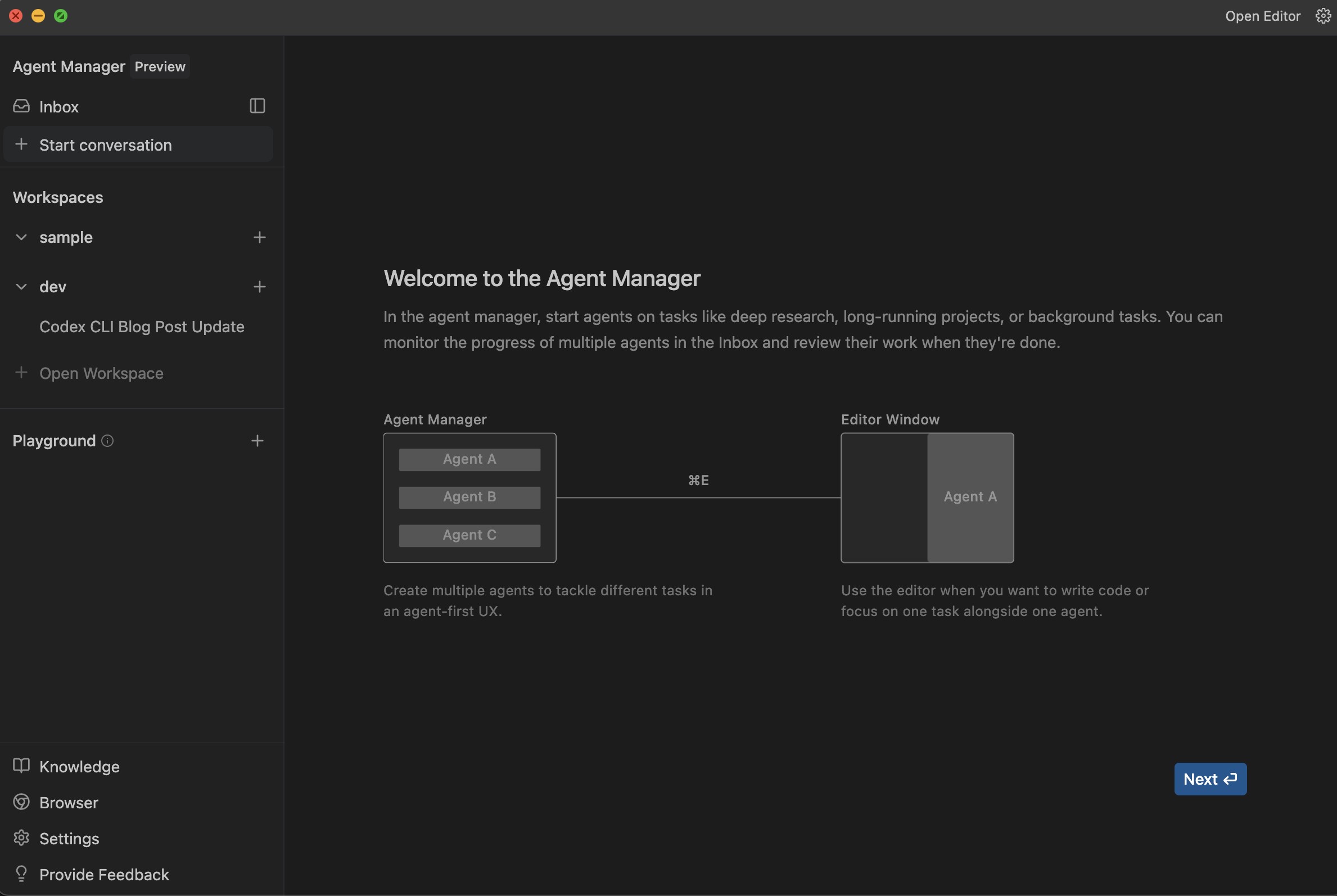Collapse the dev workspace chevron

click(21, 287)
